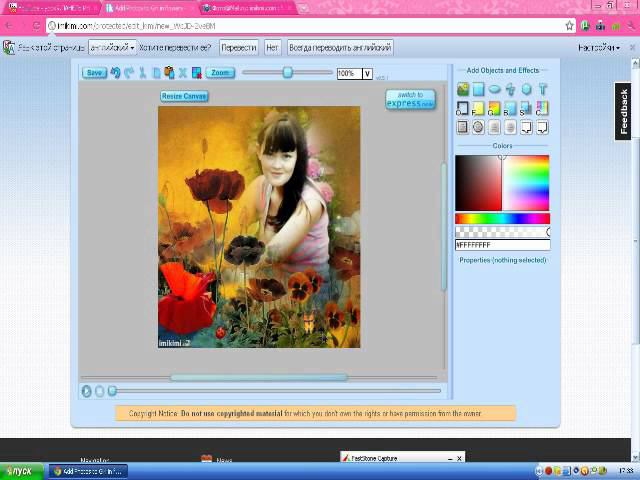The image size is (640, 480).
Task: Click the Нет button in translate bar
Action: tap(272, 48)
